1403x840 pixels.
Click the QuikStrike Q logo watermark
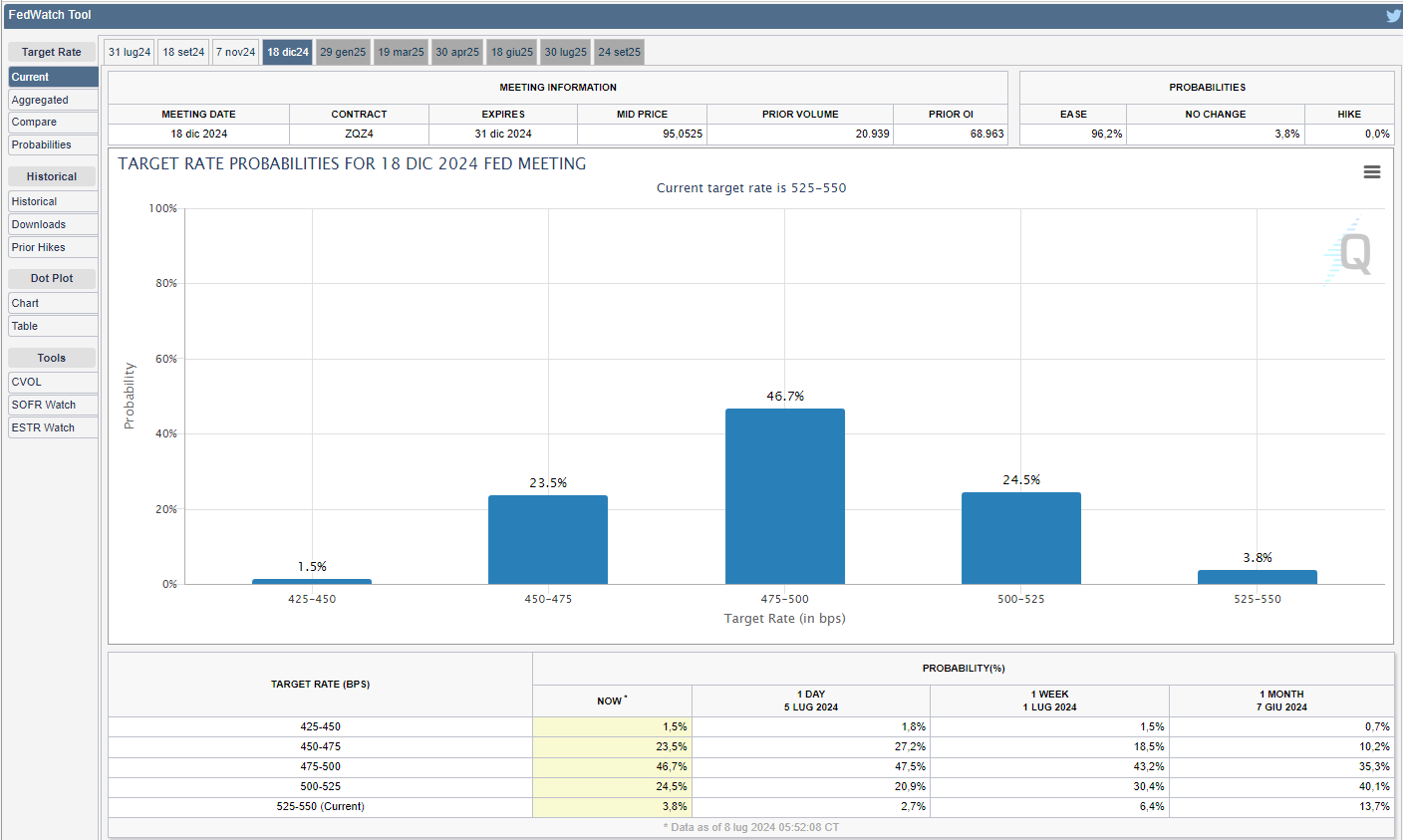pos(1352,252)
